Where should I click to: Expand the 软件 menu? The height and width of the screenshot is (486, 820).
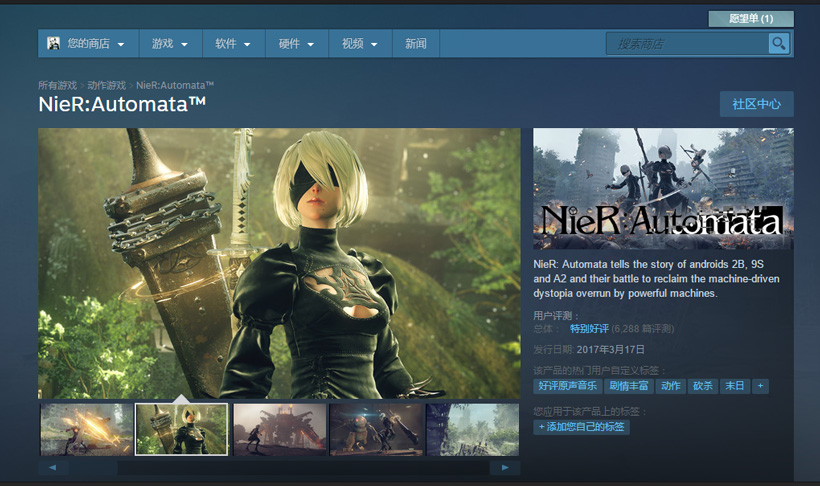click(x=234, y=43)
